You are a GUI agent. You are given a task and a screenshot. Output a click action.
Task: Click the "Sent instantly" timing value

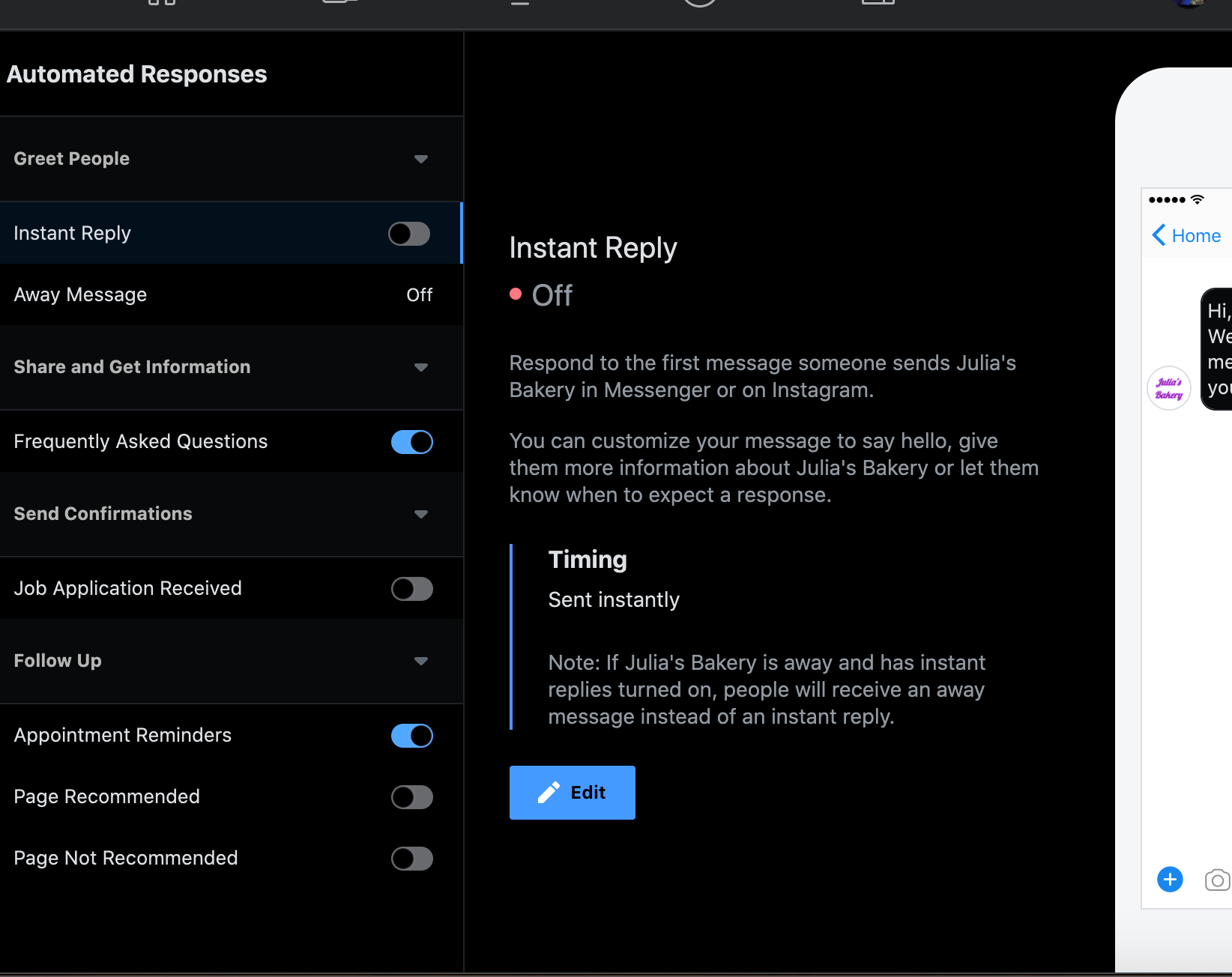pyautogui.click(x=614, y=599)
